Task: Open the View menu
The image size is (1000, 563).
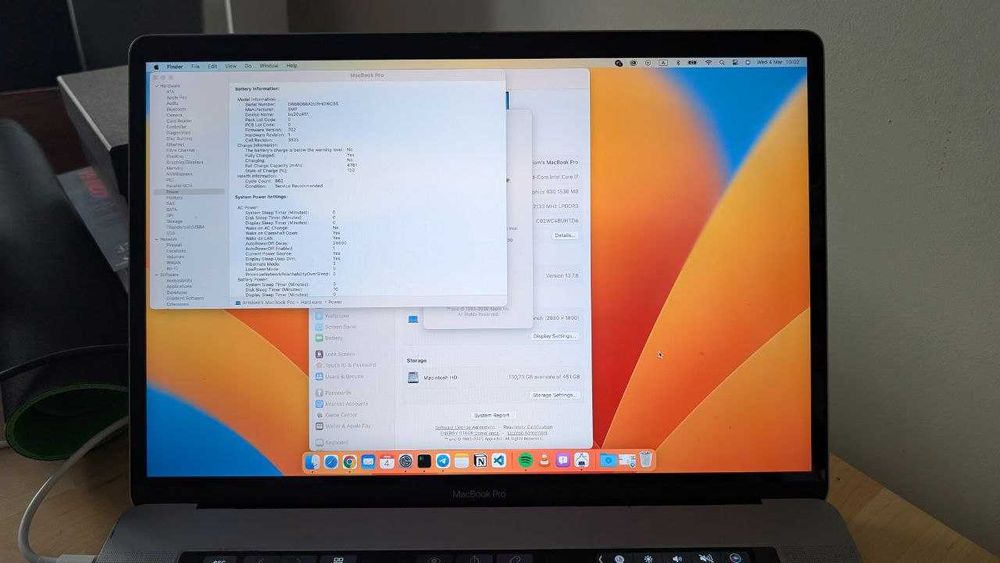Action: pos(231,66)
